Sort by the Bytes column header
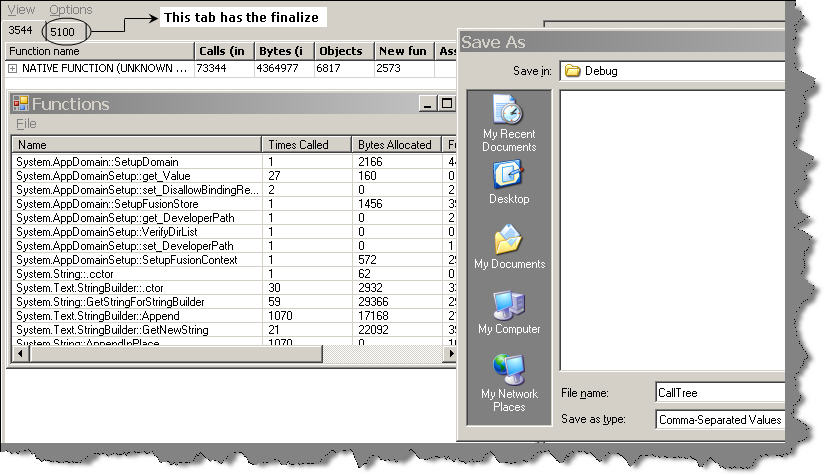 click(x=284, y=51)
